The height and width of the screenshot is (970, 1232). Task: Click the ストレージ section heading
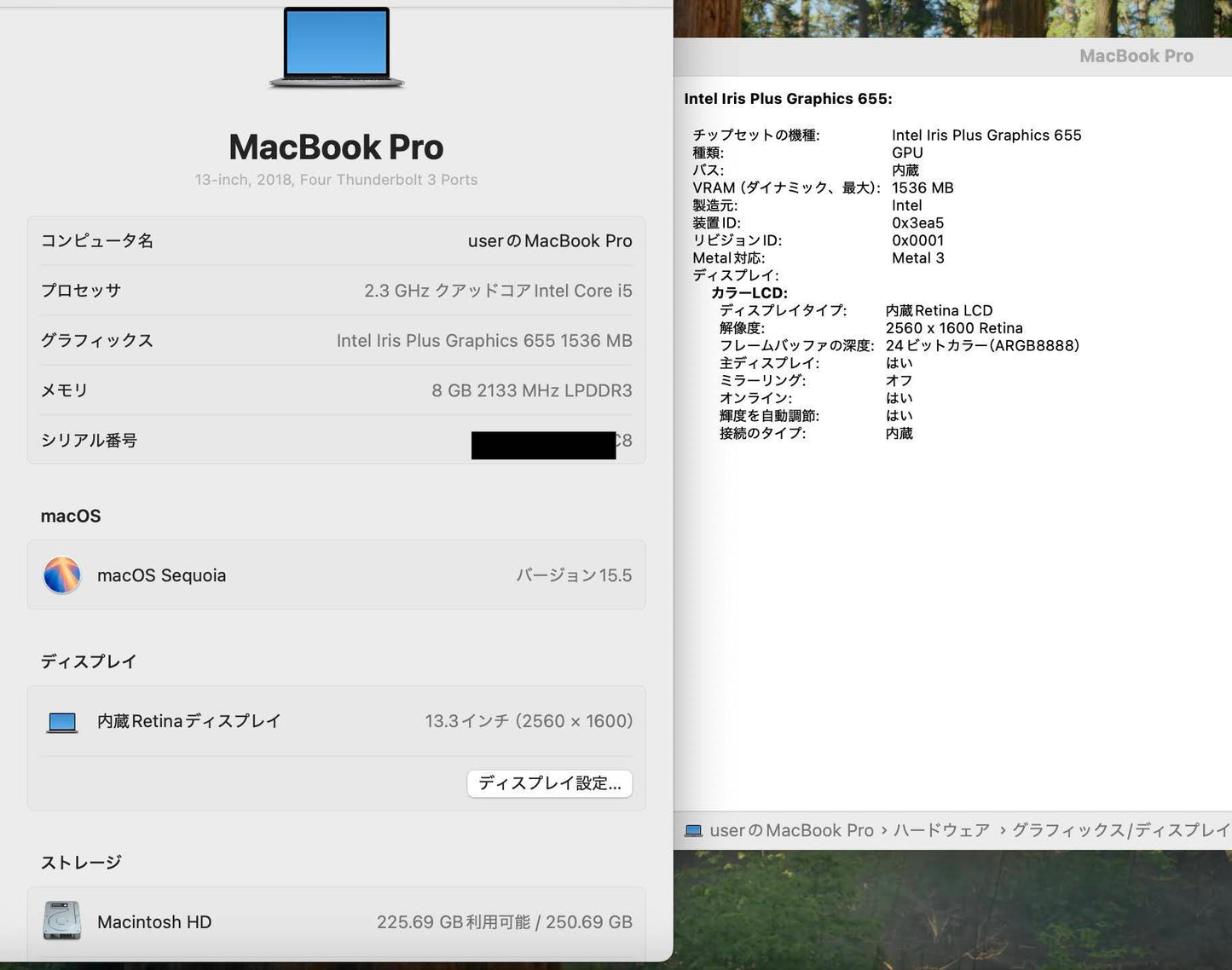coord(81,862)
